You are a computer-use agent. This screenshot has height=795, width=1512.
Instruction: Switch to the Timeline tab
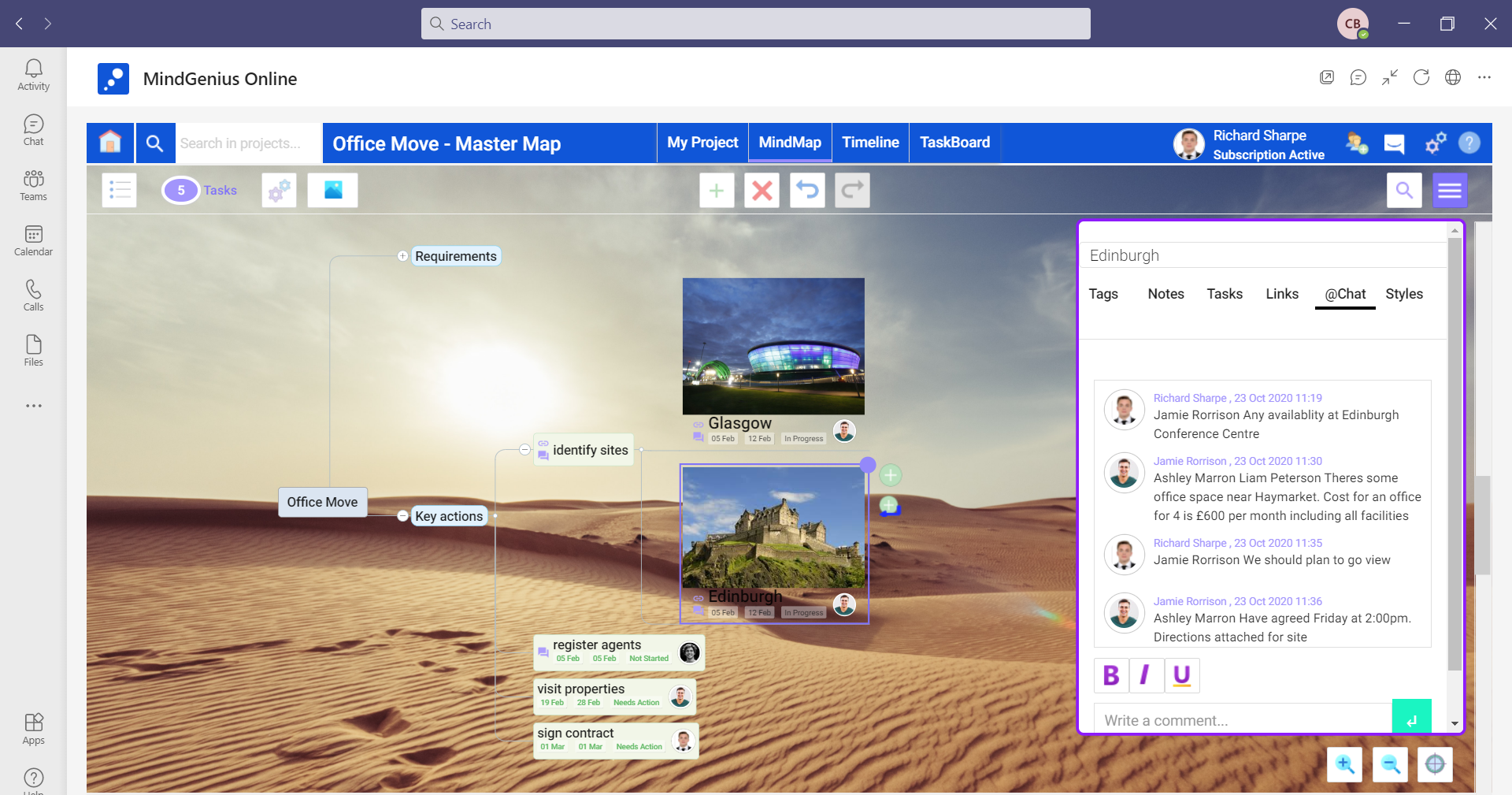(870, 143)
